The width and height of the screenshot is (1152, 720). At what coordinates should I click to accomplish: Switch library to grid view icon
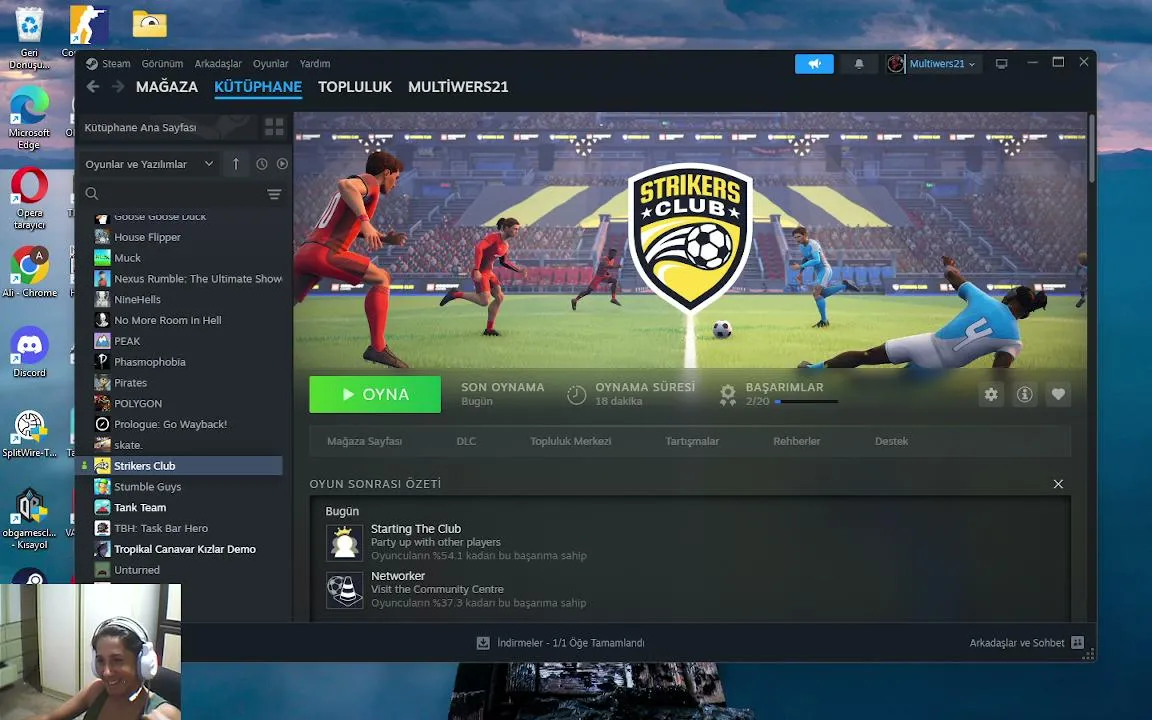click(274, 127)
